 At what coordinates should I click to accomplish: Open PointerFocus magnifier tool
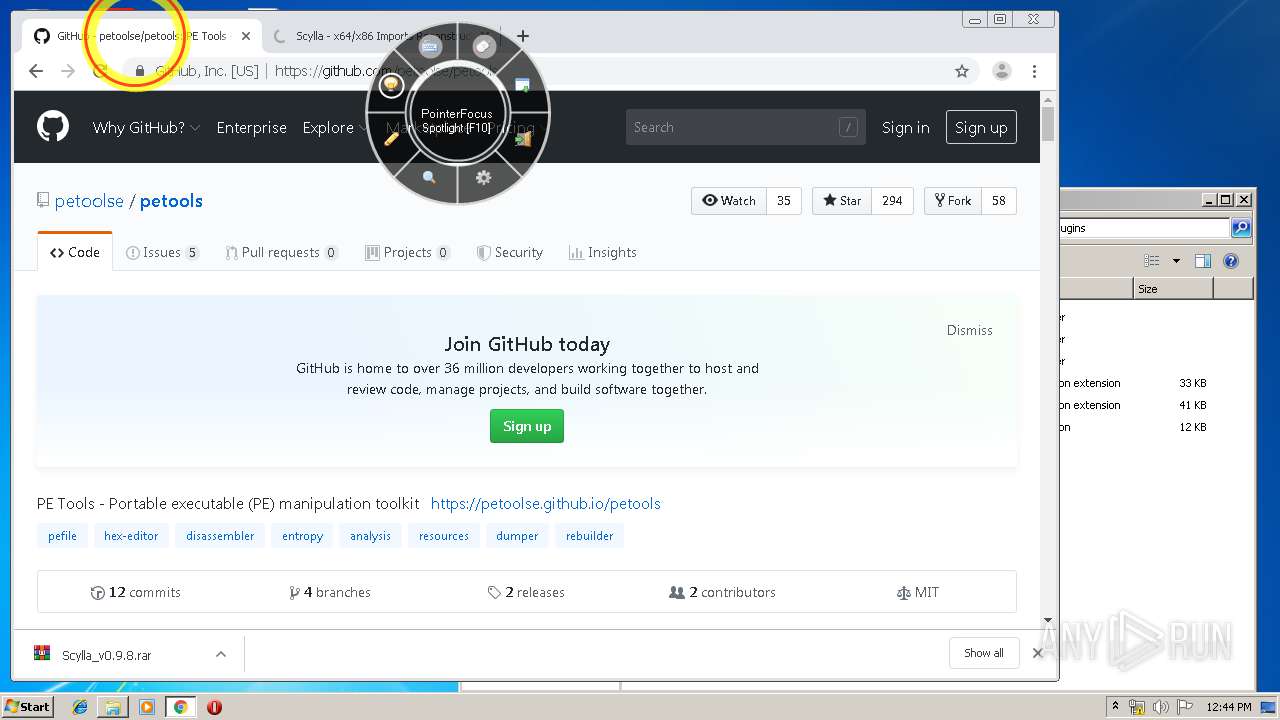(x=429, y=177)
